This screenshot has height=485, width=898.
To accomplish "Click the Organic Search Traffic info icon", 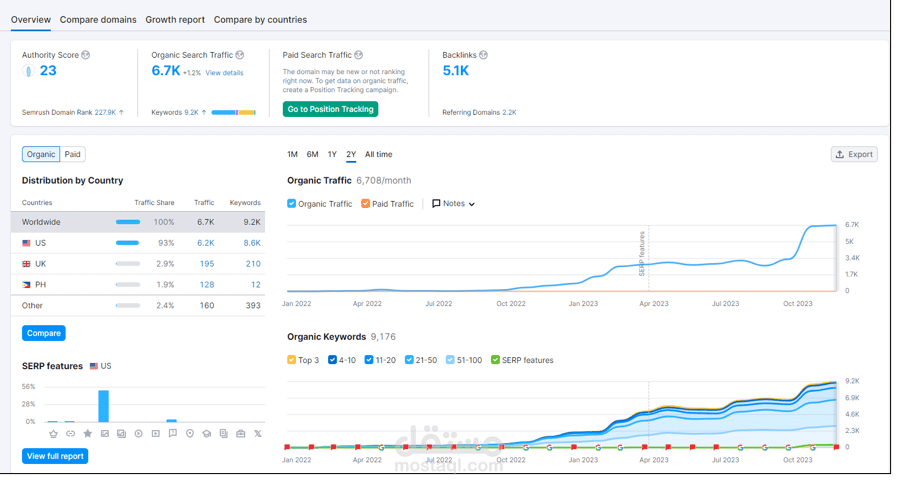I will pyautogui.click(x=240, y=55).
